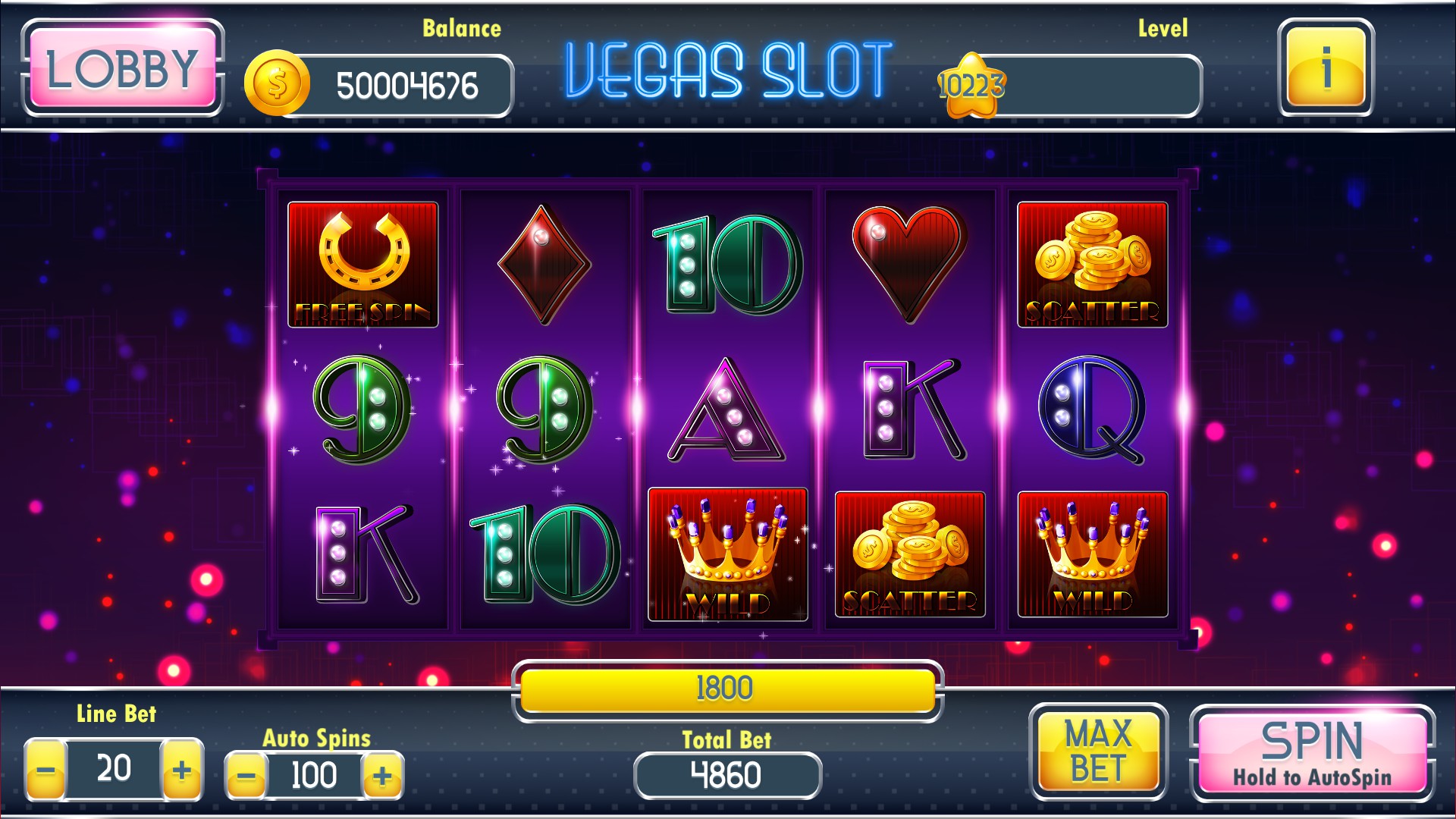Select the Wild crown in third reel

click(727, 554)
